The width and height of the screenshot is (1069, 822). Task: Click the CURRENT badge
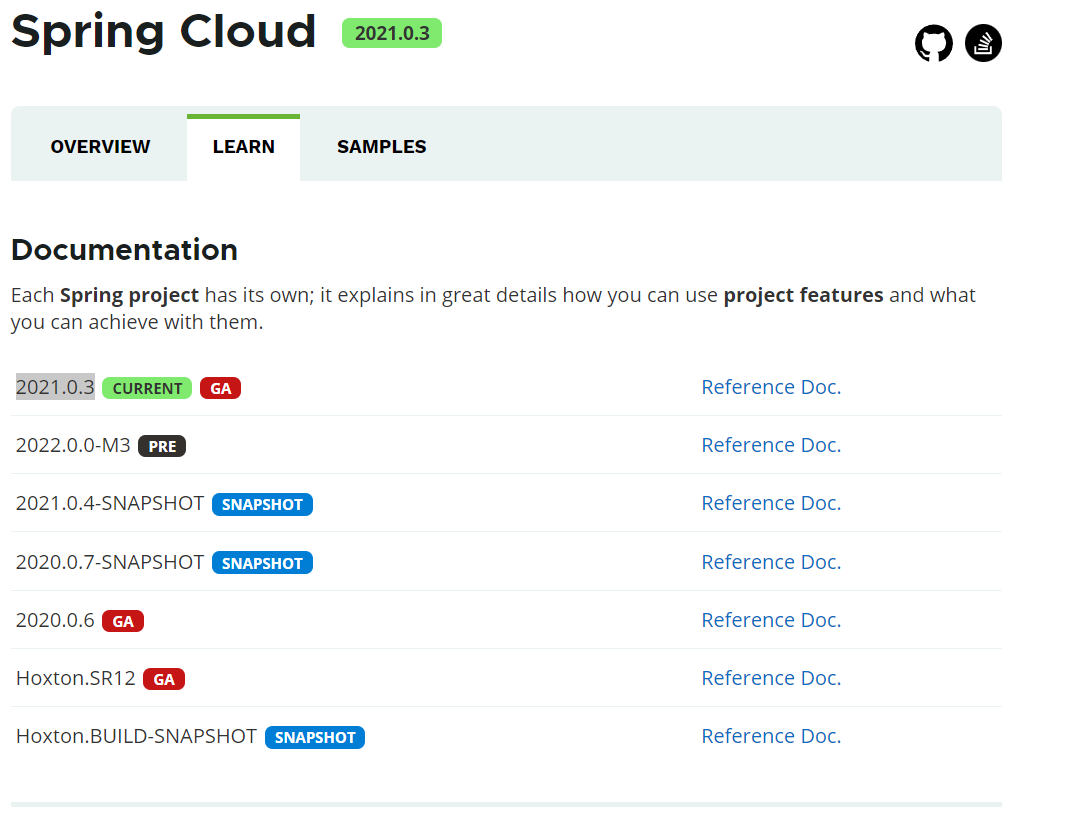147,389
